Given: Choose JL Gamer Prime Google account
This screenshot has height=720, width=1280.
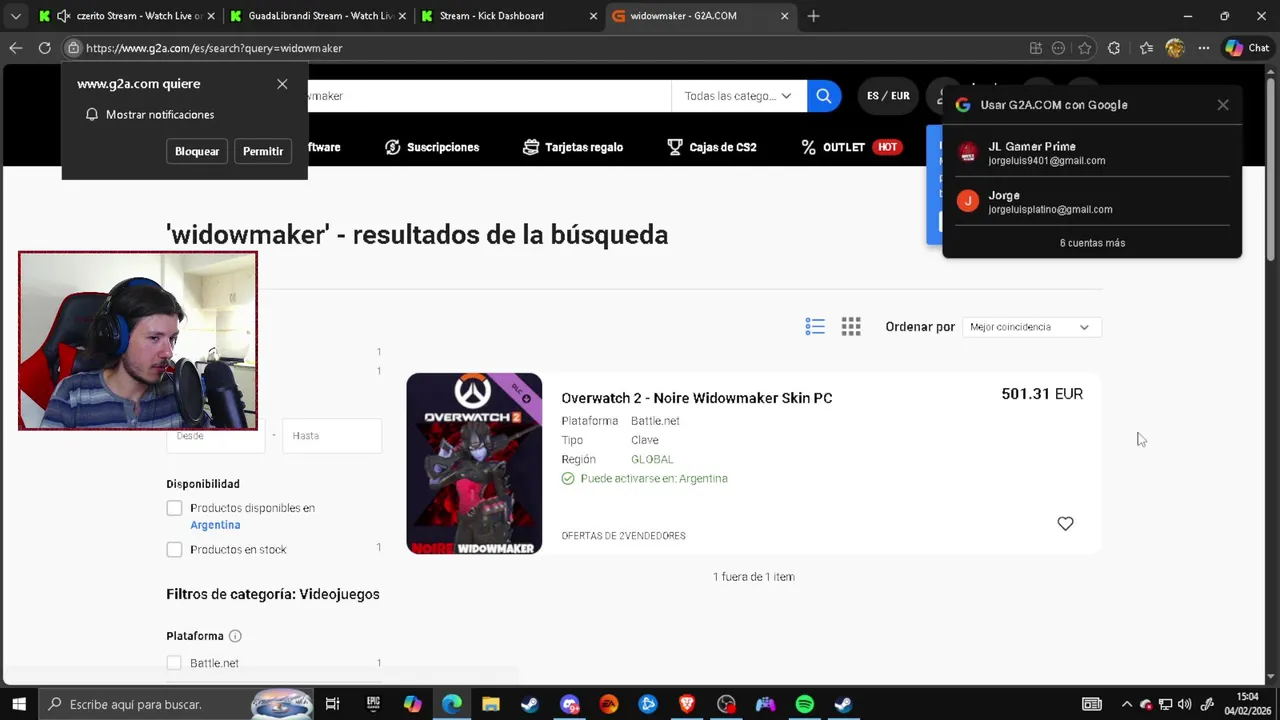Looking at the screenshot, I should (x=1092, y=153).
